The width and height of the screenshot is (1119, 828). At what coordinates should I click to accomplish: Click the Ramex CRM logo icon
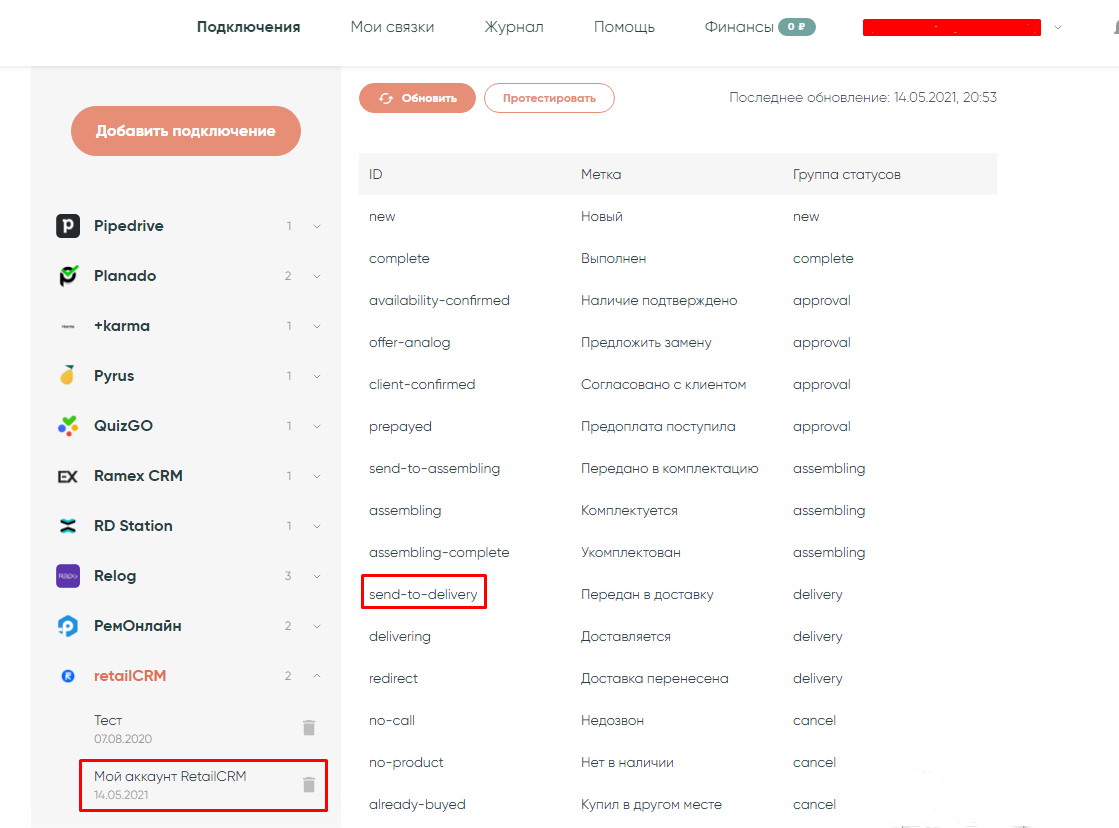[x=67, y=476]
